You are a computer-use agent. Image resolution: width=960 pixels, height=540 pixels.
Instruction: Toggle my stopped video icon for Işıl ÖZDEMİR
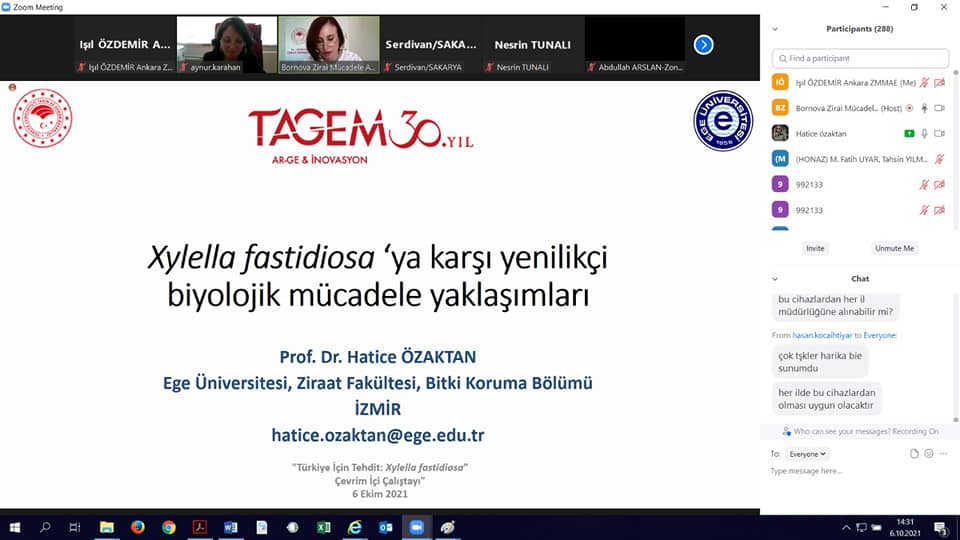(x=939, y=83)
